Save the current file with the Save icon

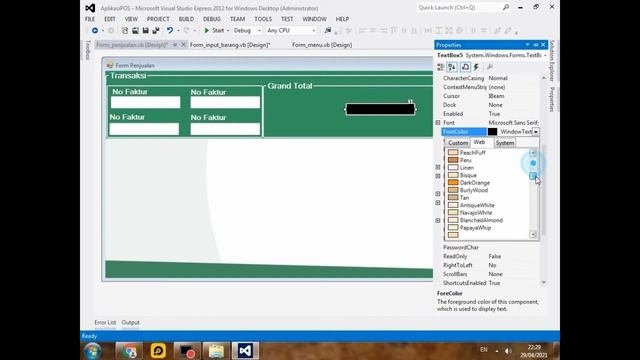pyautogui.click(x=145, y=31)
